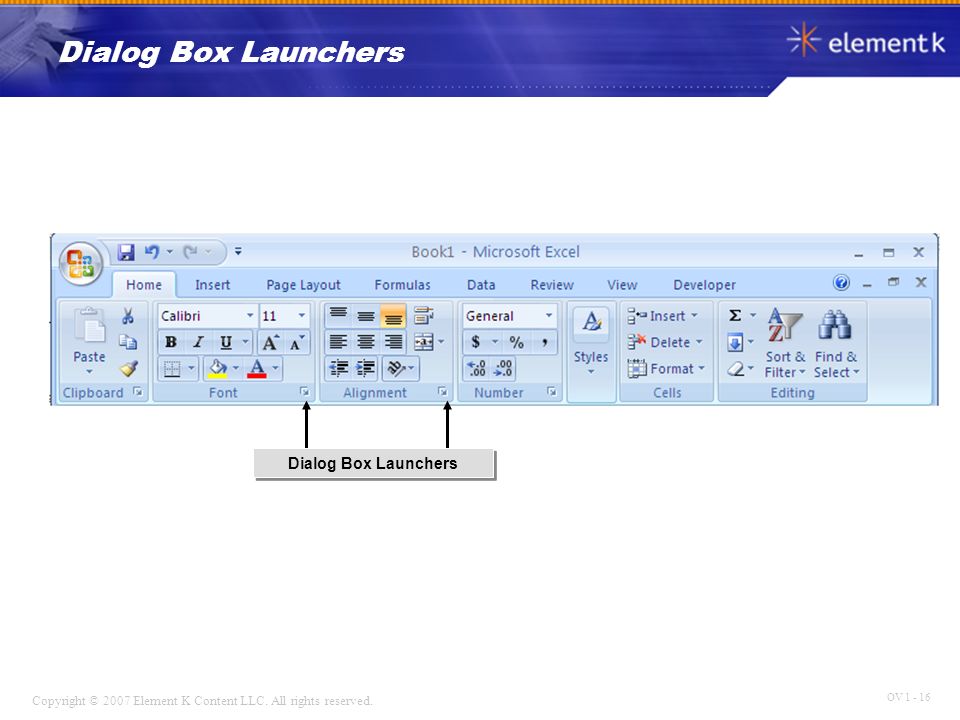Viewport: 960px width, 720px height.
Task: Increase font size with large A
Action: tap(270, 342)
